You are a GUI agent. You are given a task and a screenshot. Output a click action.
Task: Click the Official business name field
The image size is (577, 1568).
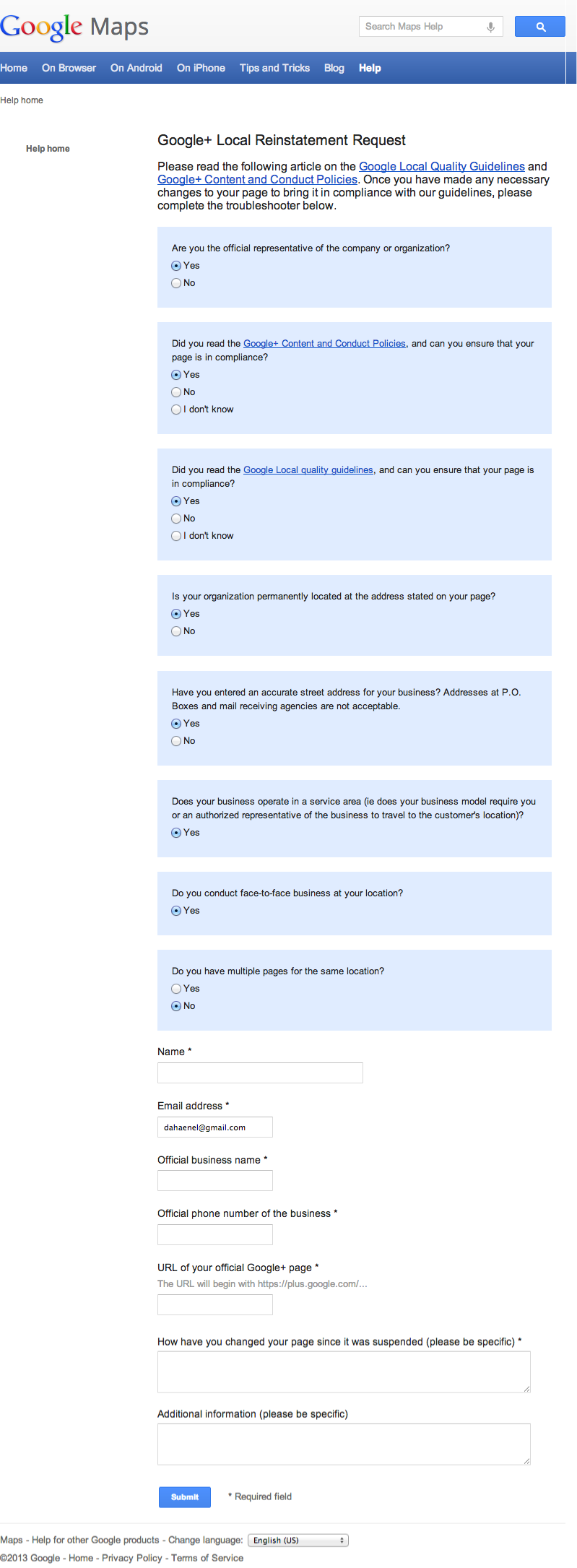pos(215,1181)
